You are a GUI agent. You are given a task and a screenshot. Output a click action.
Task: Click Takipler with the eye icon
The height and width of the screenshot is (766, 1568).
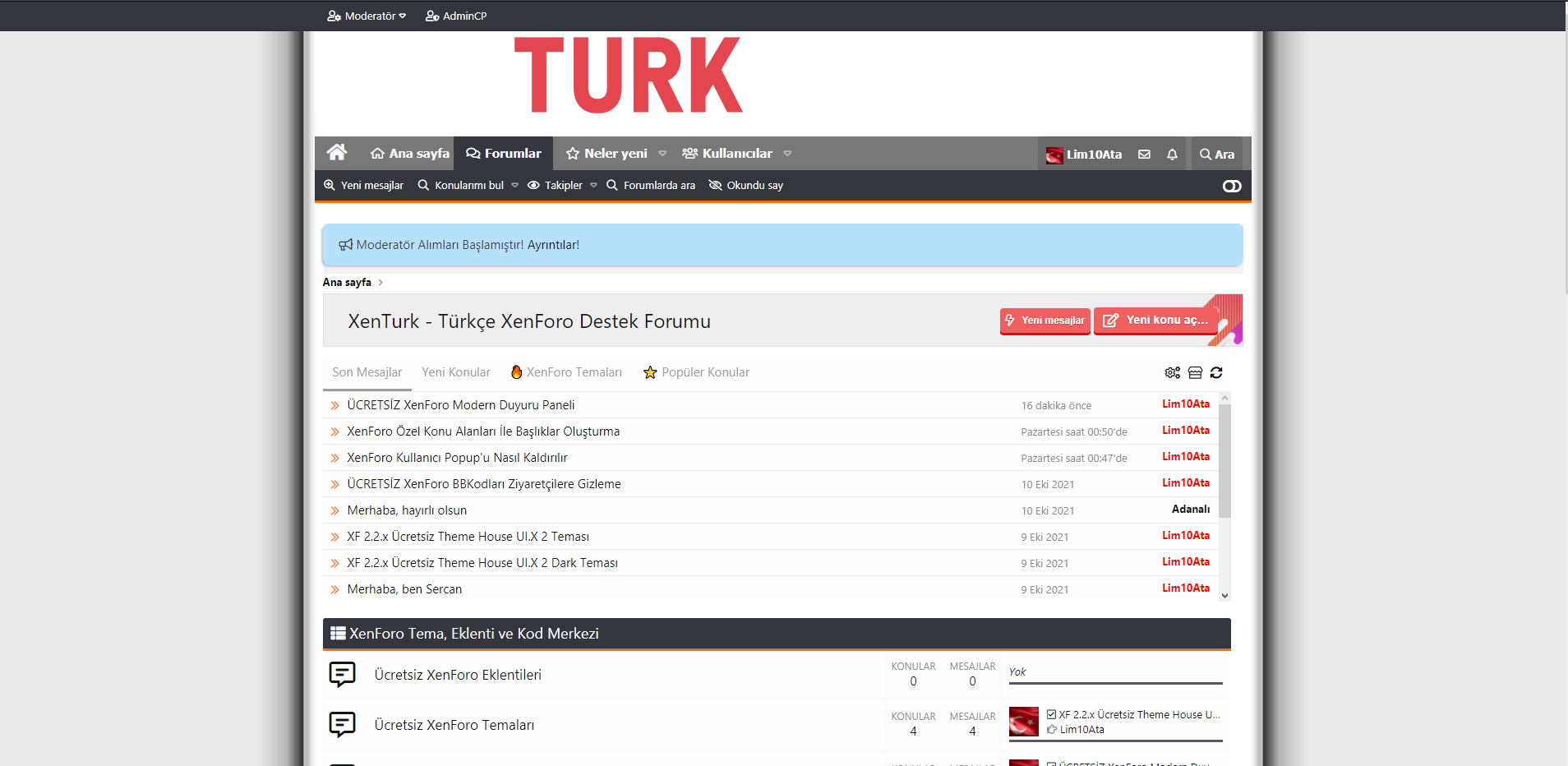[555, 186]
